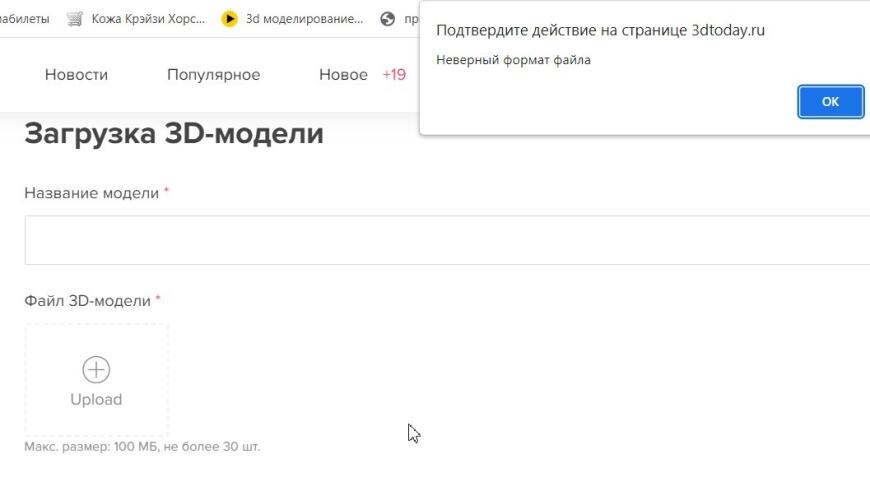Open the partially visible билеты bookmark

click(x=24, y=18)
